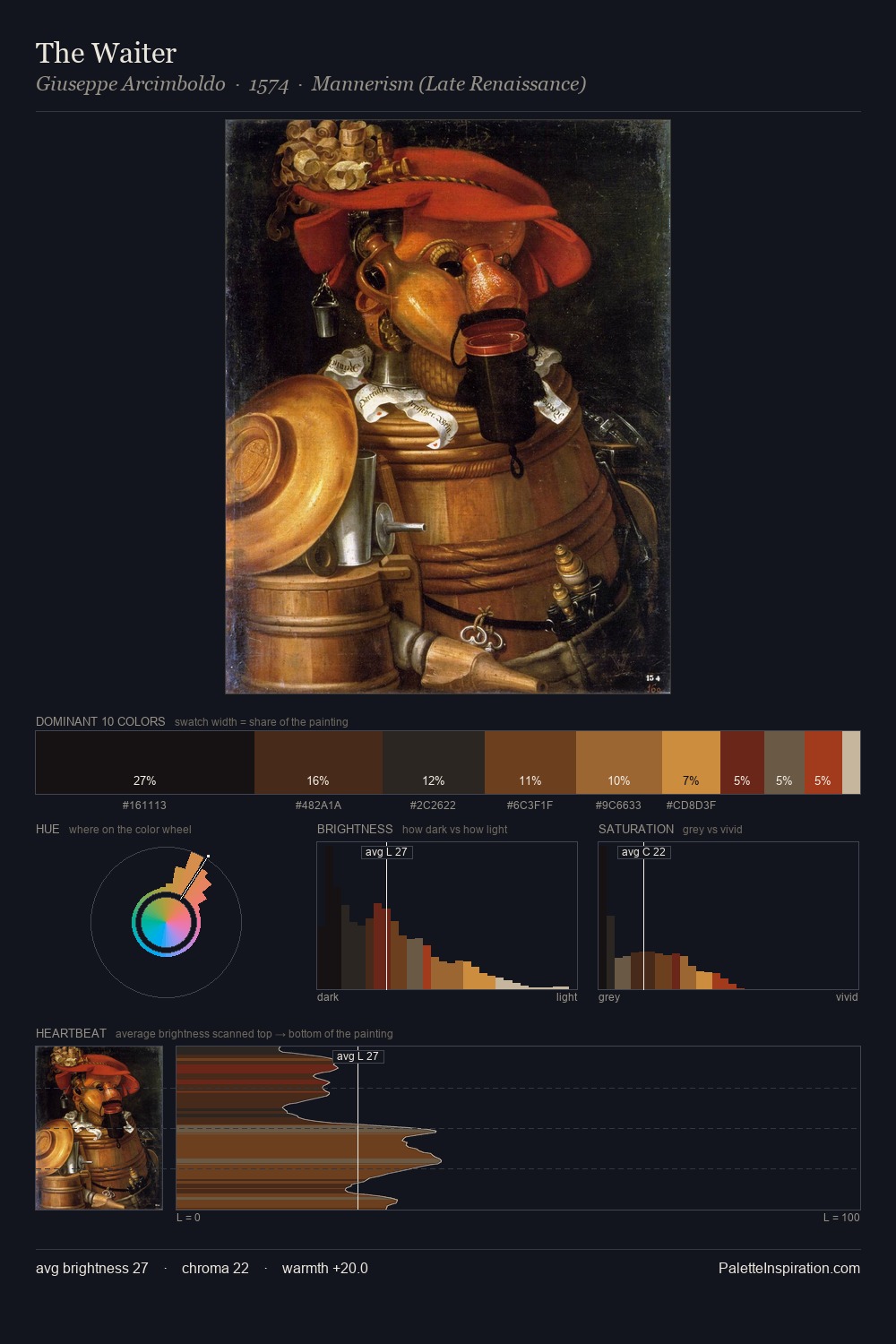
Task: Click the 'light' axis label
Action: coord(566,997)
